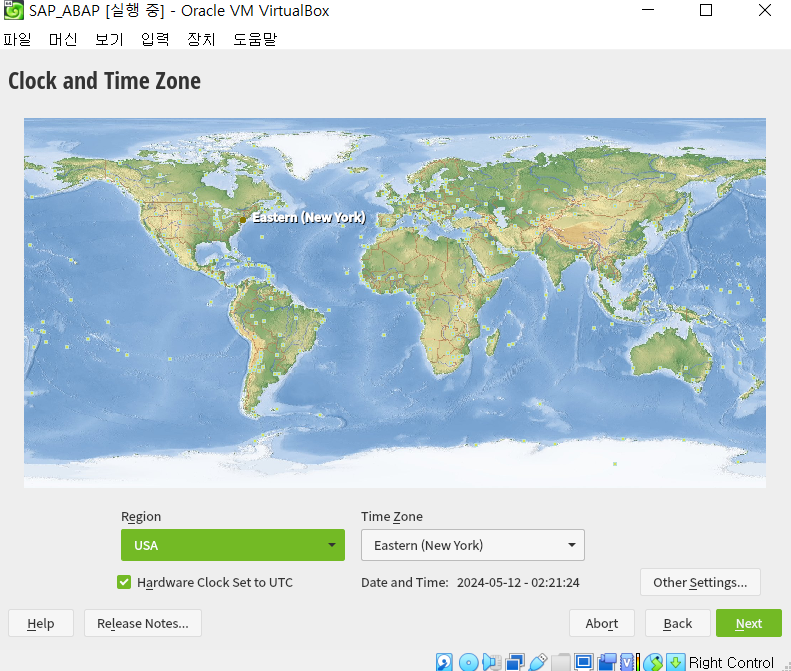
Task: Click Australia on the world map
Action: tap(671, 356)
